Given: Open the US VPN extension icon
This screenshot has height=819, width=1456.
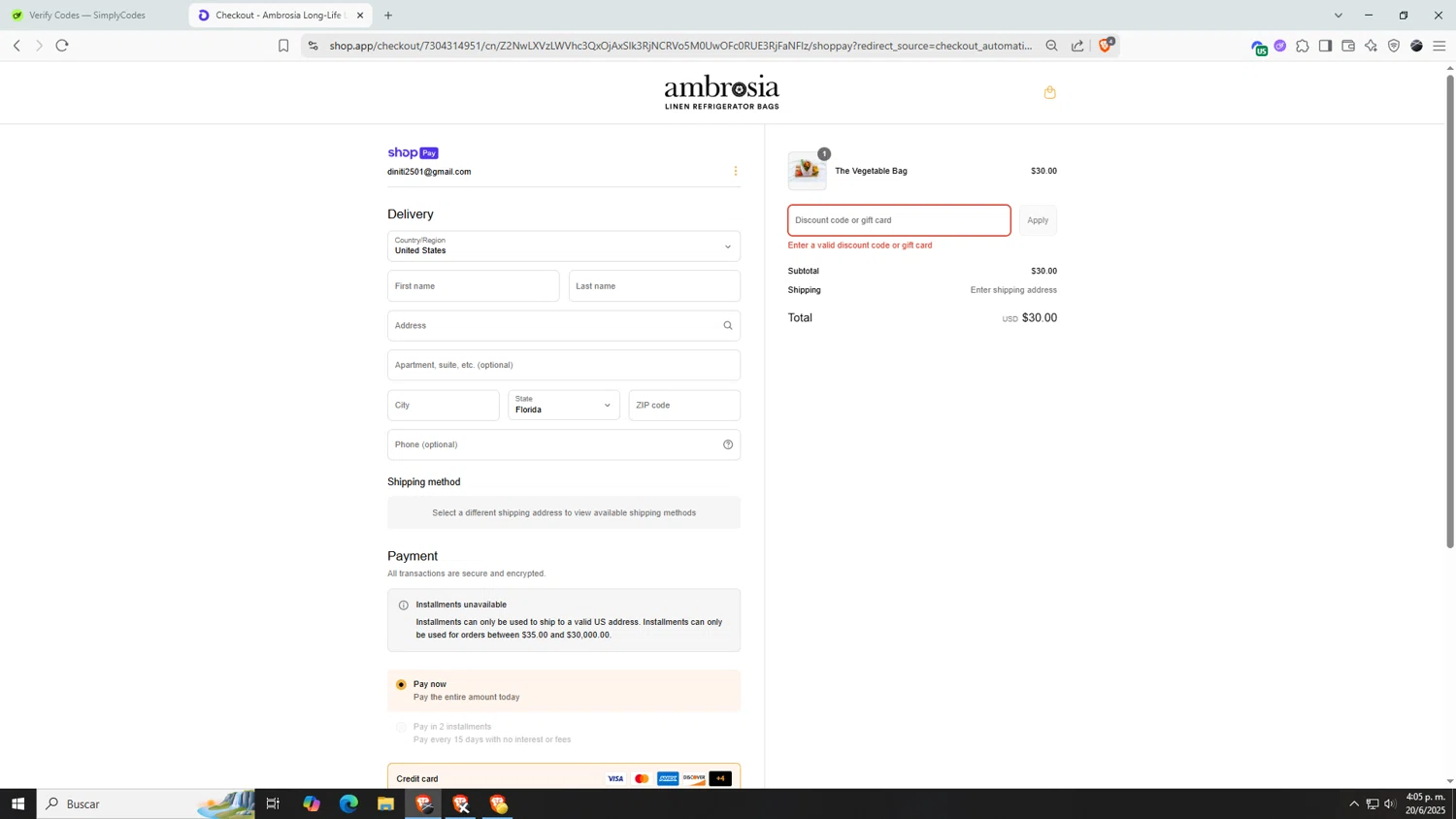Looking at the screenshot, I should (1259, 48).
